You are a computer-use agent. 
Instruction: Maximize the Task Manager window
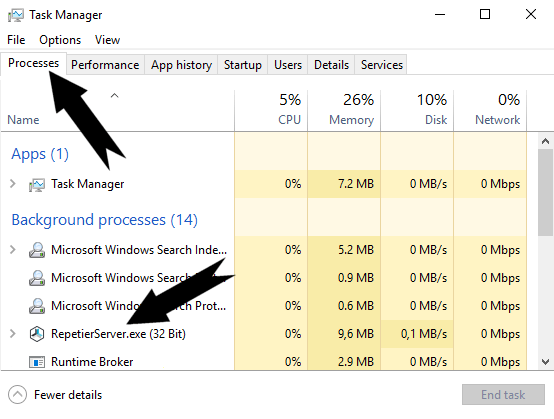485,14
